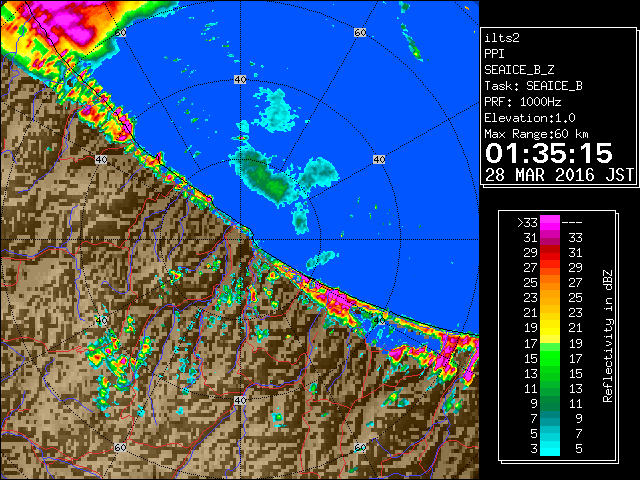Viewport: 640px width, 480px height.
Task: Click the "---" legend upper-bound label
Action: point(572,223)
